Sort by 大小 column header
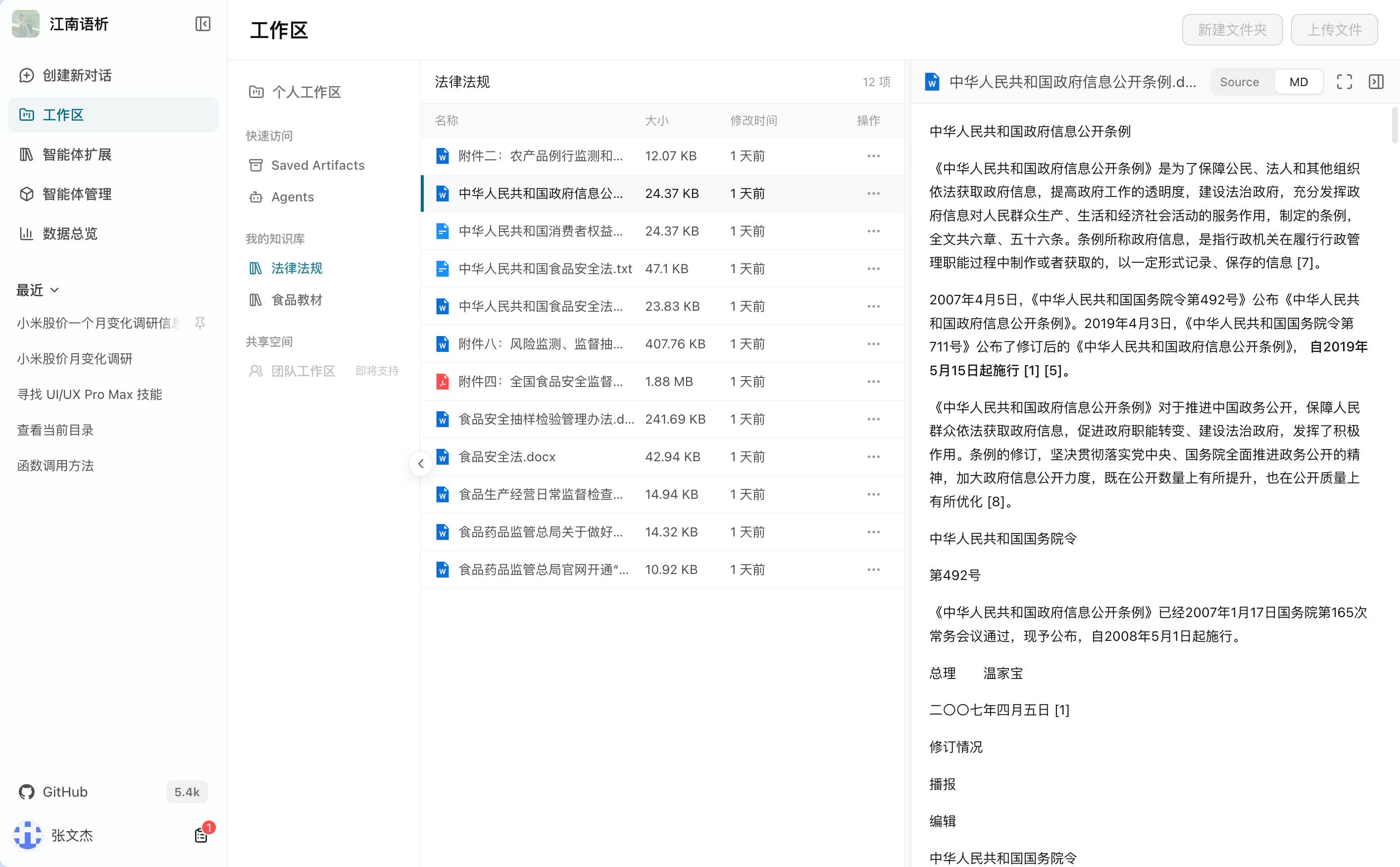 pyautogui.click(x=657, y=120)
